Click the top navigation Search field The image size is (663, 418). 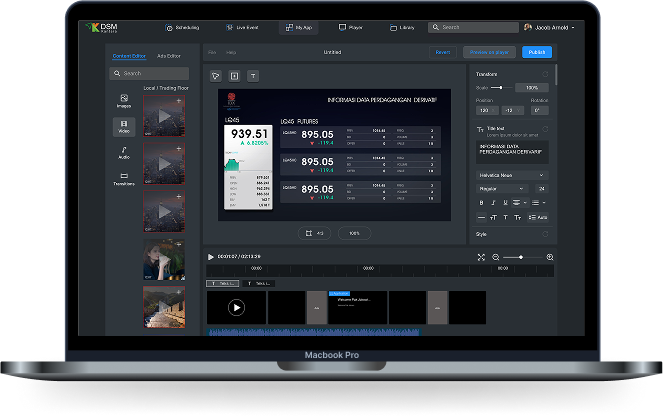click(473, 27)
